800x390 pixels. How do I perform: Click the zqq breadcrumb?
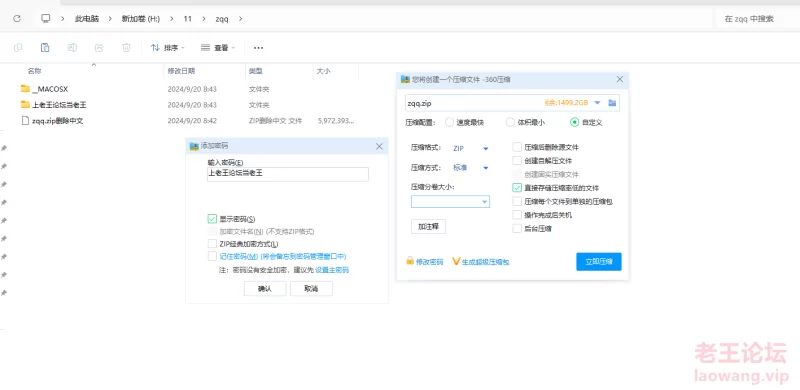point(222,19)
